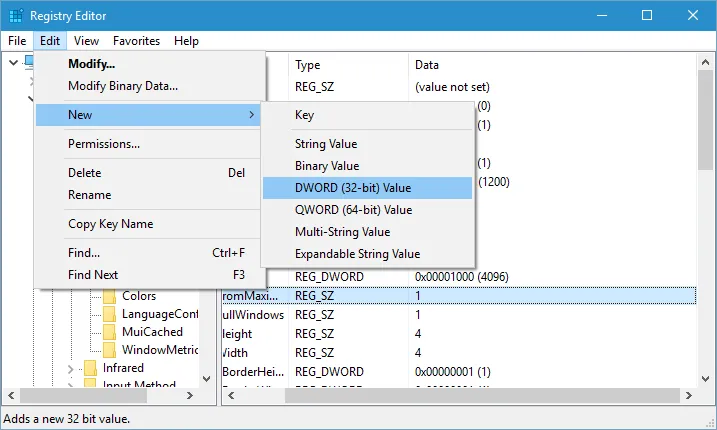Open the Favorites menu
Viewport: 717px width, 430px height.
136,41
